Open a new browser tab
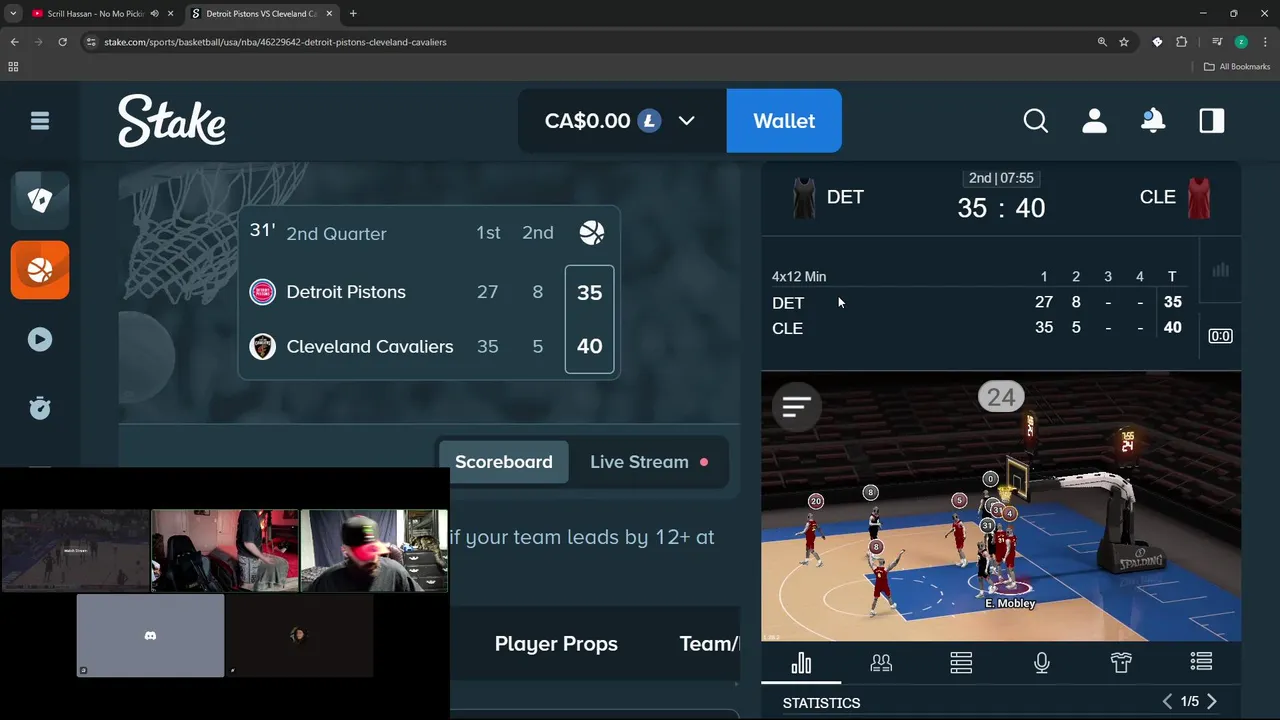 353,14
